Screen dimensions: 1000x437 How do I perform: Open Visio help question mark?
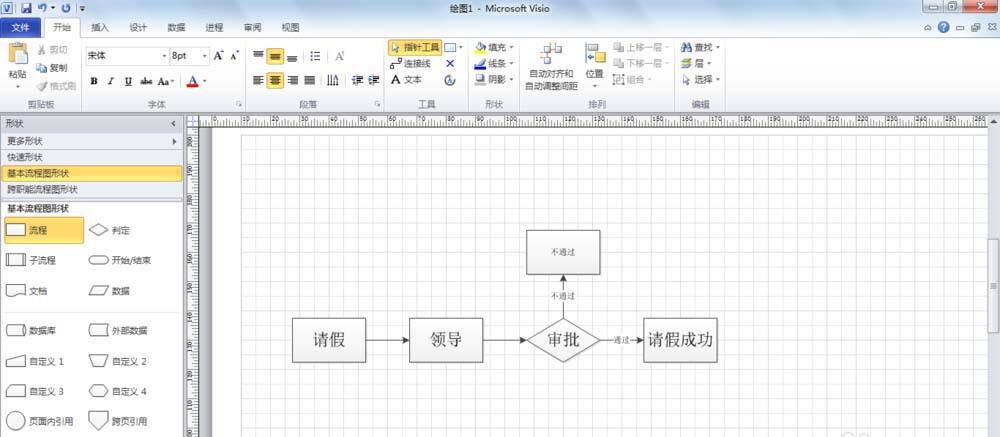point(944,27)
